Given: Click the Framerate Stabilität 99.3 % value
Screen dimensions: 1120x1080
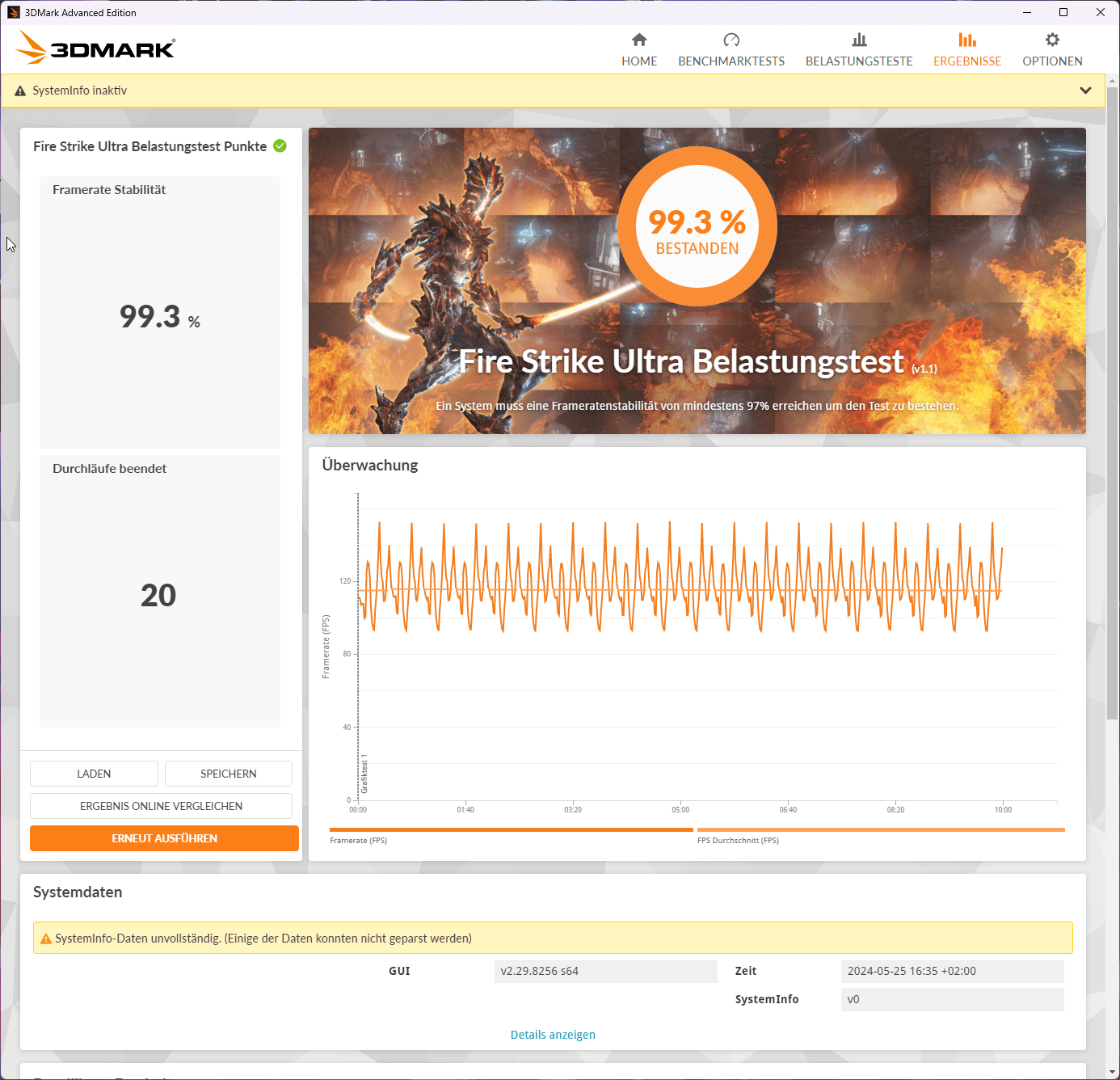Looking at the screenshot, I should pyautogui.click(x=160, y=316).
